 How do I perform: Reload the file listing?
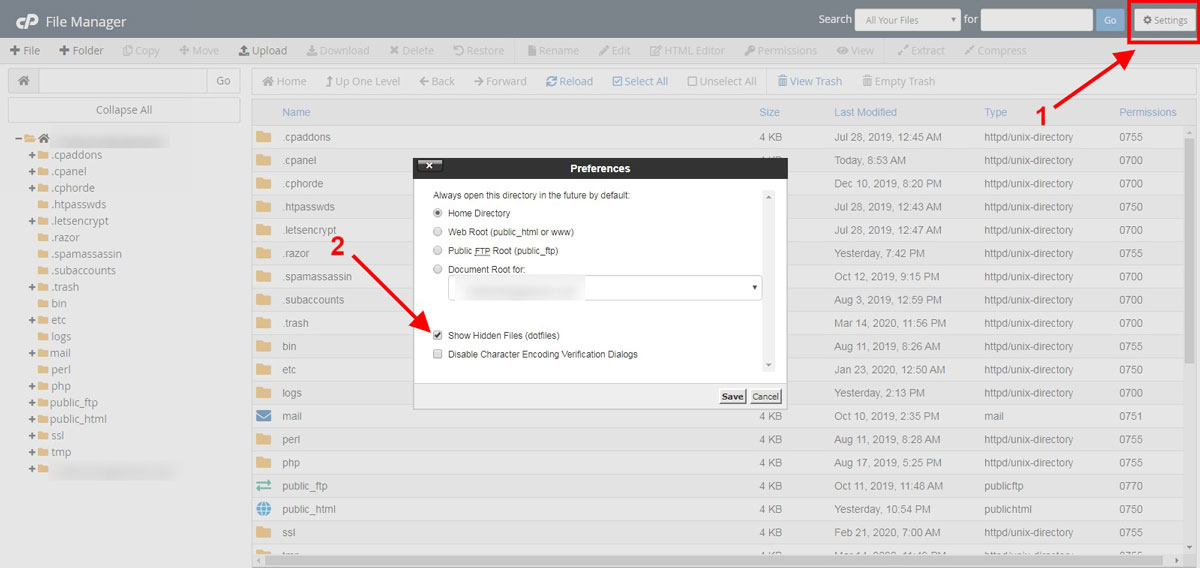(x=569, y=82)
